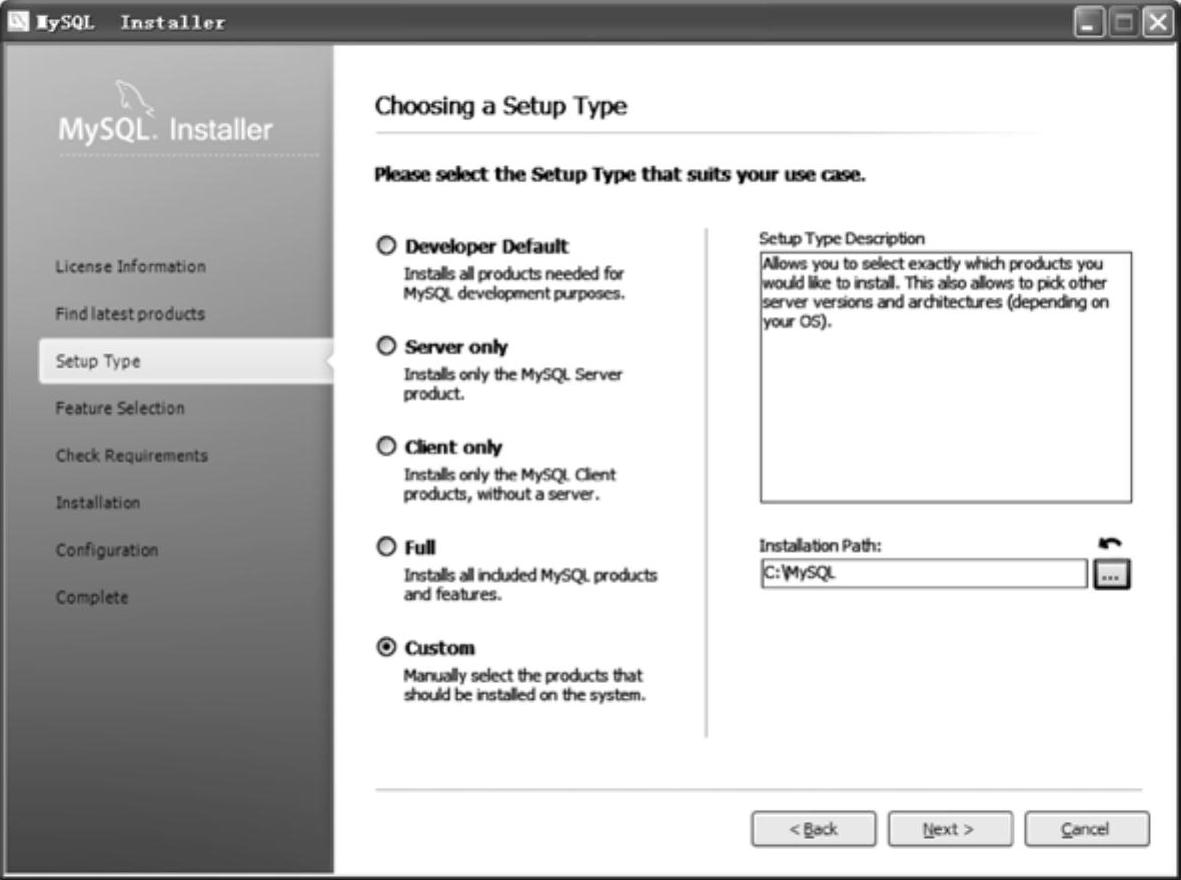Open the Check Requirements step
The image size is (1181, 880).
click(x=131, y=455)
